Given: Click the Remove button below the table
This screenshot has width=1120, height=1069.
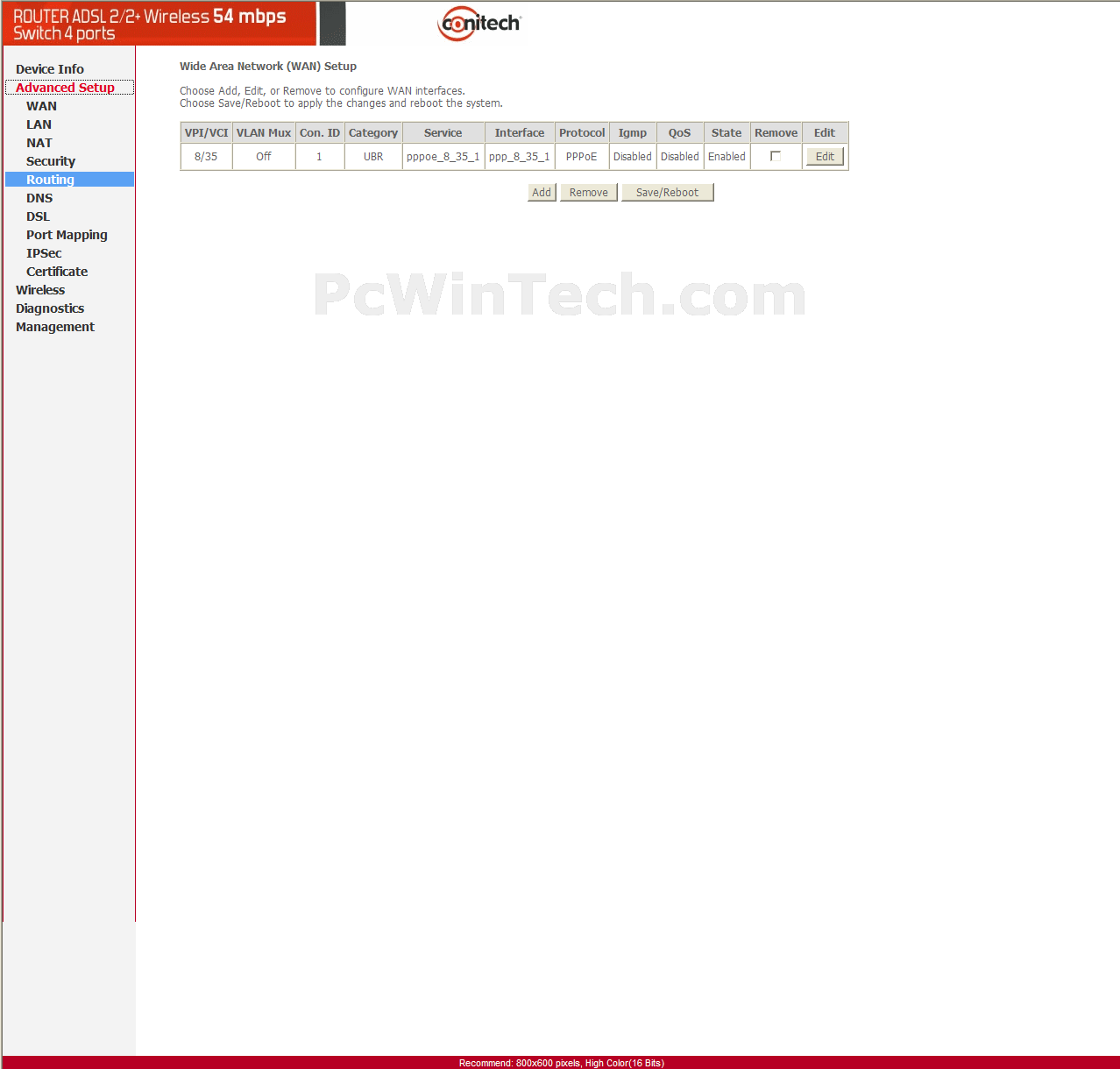Looking at the screenshot, I should click(x=589, y=193).
